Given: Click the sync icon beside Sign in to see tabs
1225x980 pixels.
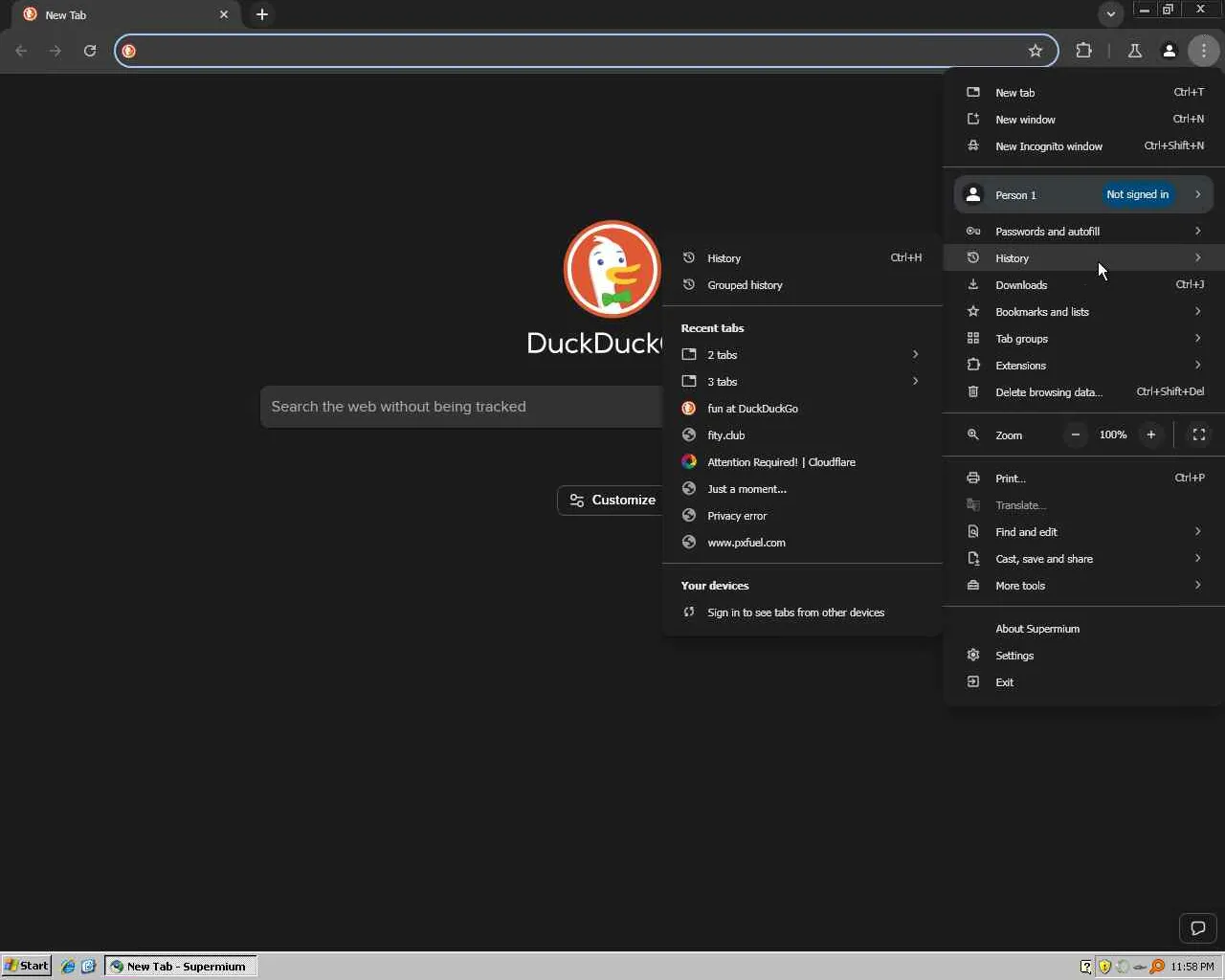Looking at the screenshot, I should click(x=688, y=612).
